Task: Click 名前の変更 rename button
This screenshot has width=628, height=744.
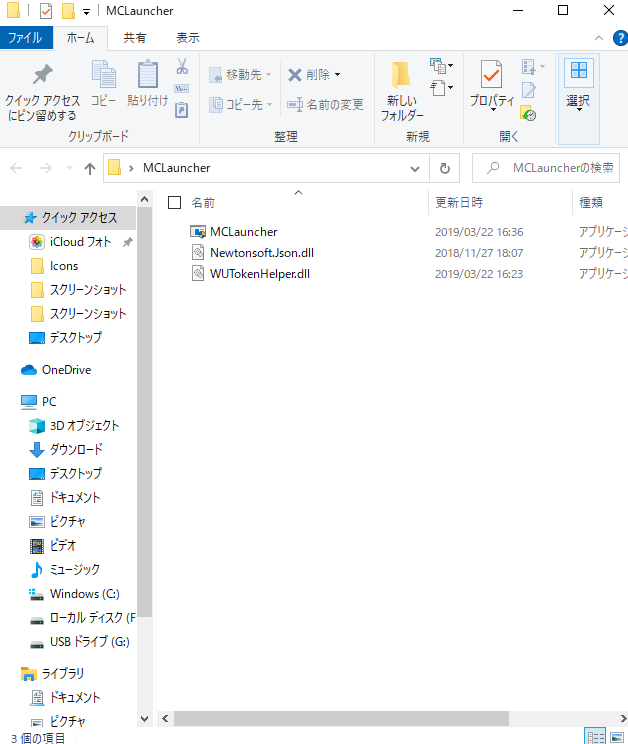Action: [326, 104]
